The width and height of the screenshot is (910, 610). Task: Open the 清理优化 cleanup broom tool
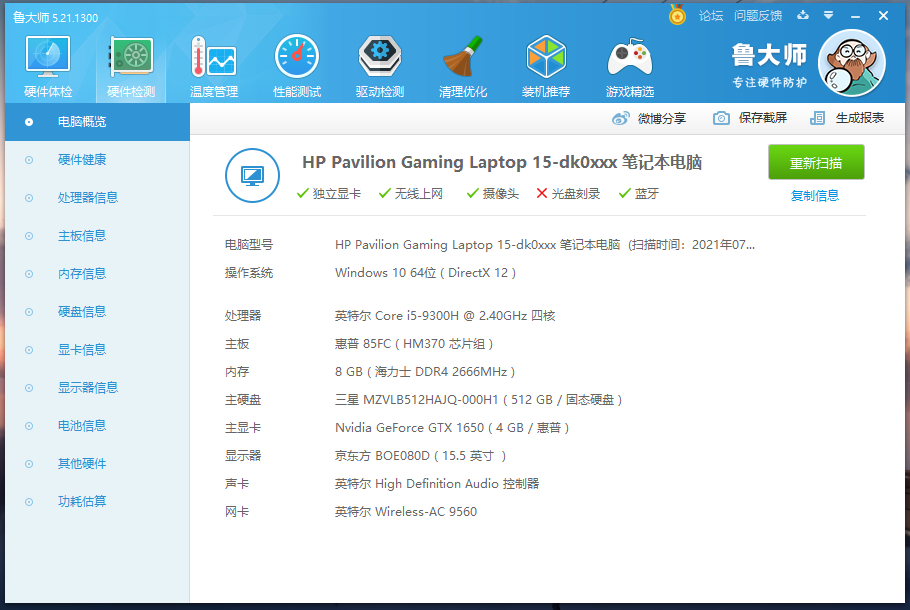(463, 66)
